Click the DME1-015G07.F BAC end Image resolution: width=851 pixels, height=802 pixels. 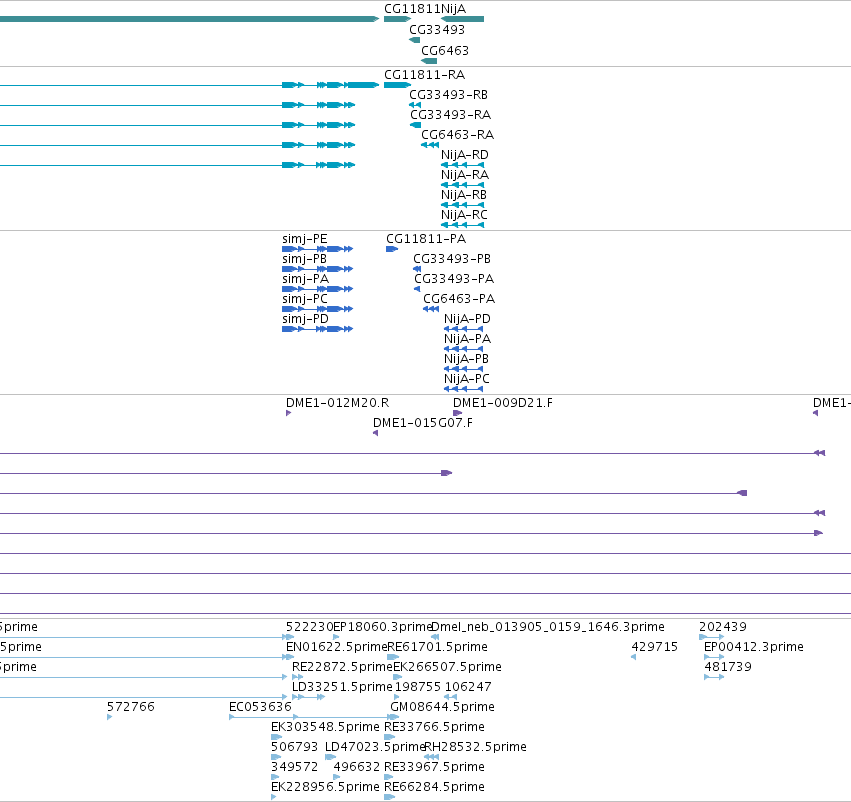point(376,433)
